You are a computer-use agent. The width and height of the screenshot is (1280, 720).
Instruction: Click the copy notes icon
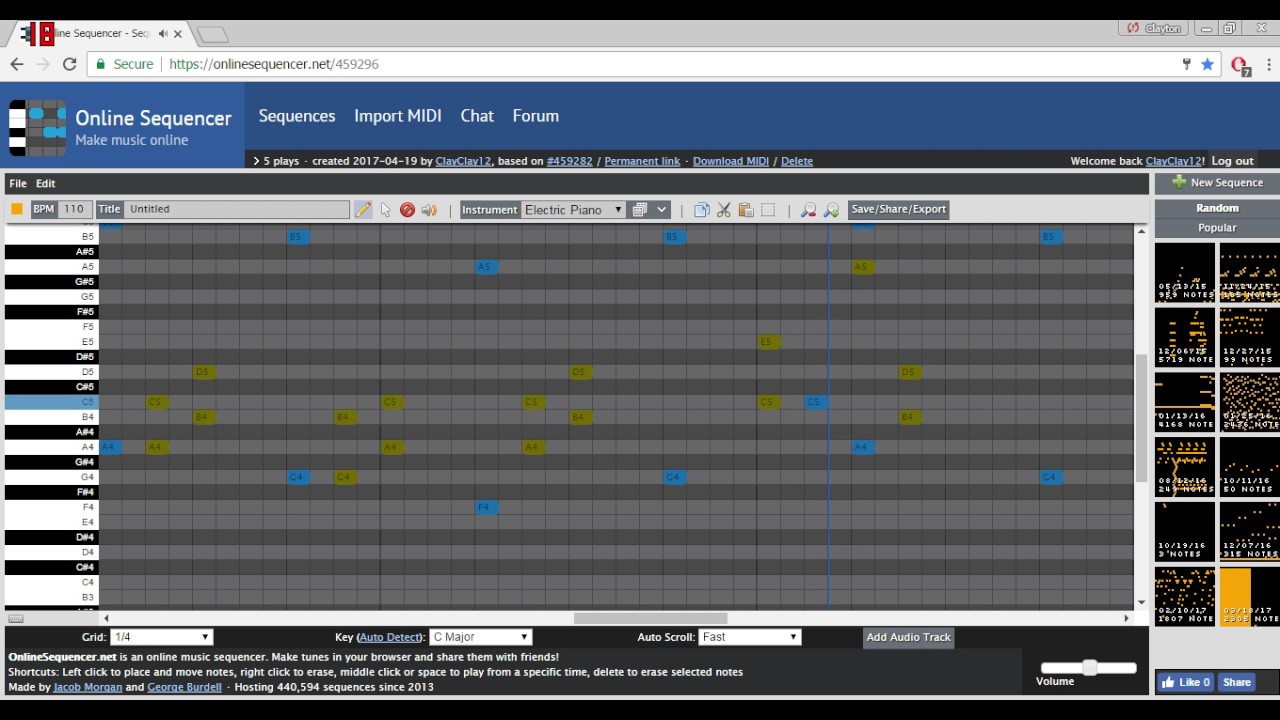(x=701, y=210)
